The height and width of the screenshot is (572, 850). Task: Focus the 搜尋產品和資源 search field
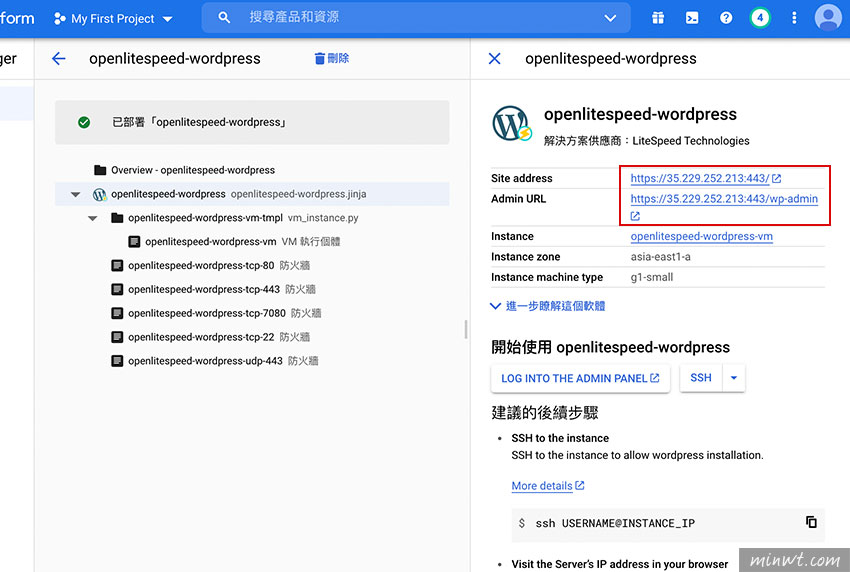click(416, 17)
